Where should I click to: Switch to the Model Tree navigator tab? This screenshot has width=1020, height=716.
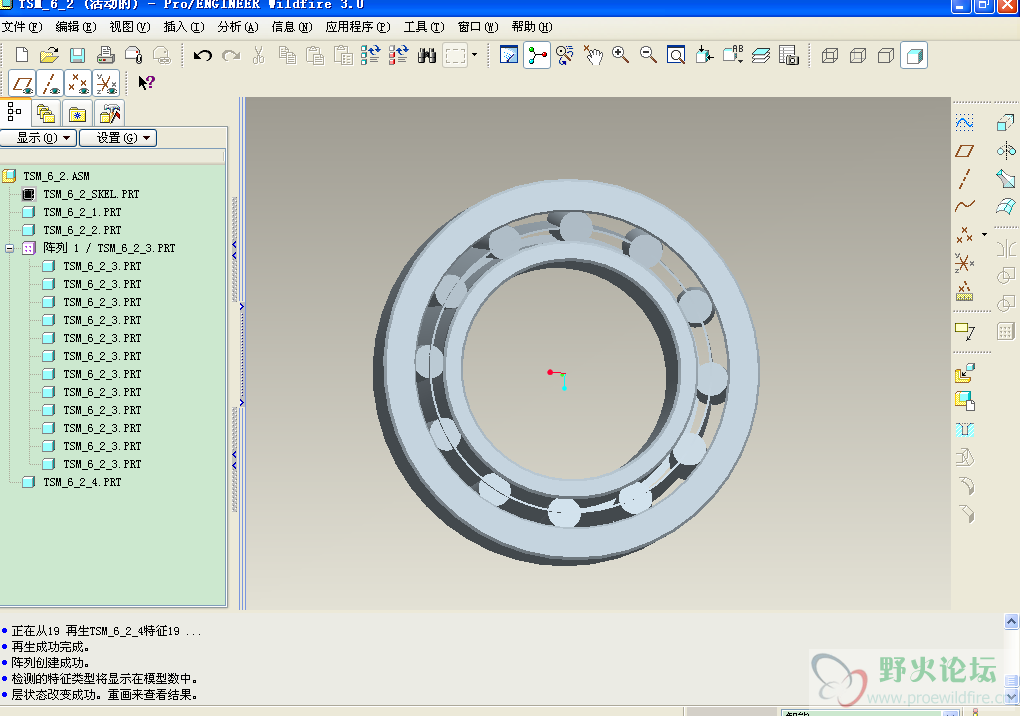(14, 113)
